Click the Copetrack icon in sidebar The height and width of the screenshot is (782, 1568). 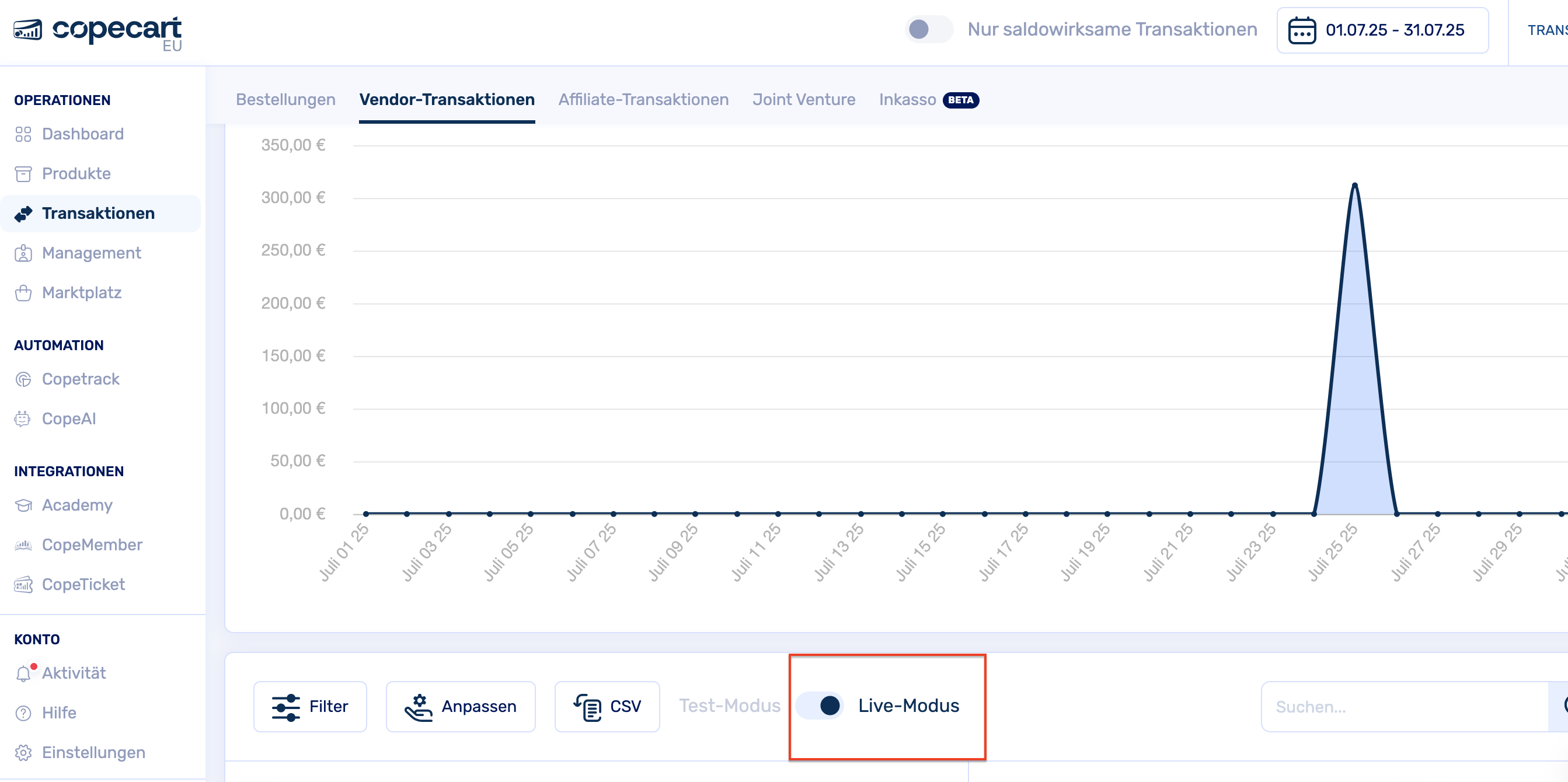pos(23,379)
